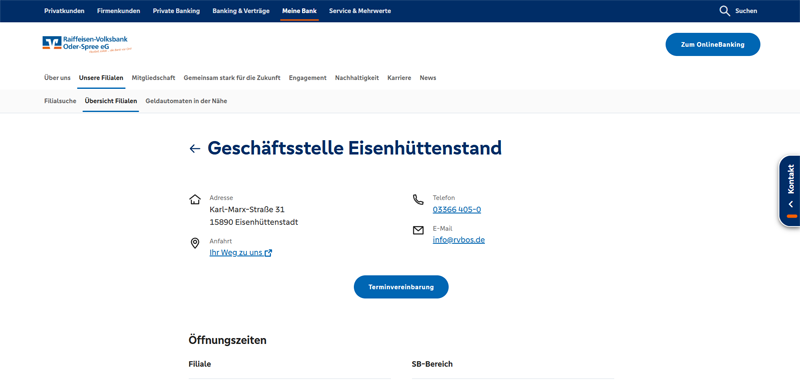Click the house icon next to Adresse
The height and width of the screenshot is (381, 800).
coord(194,199)
